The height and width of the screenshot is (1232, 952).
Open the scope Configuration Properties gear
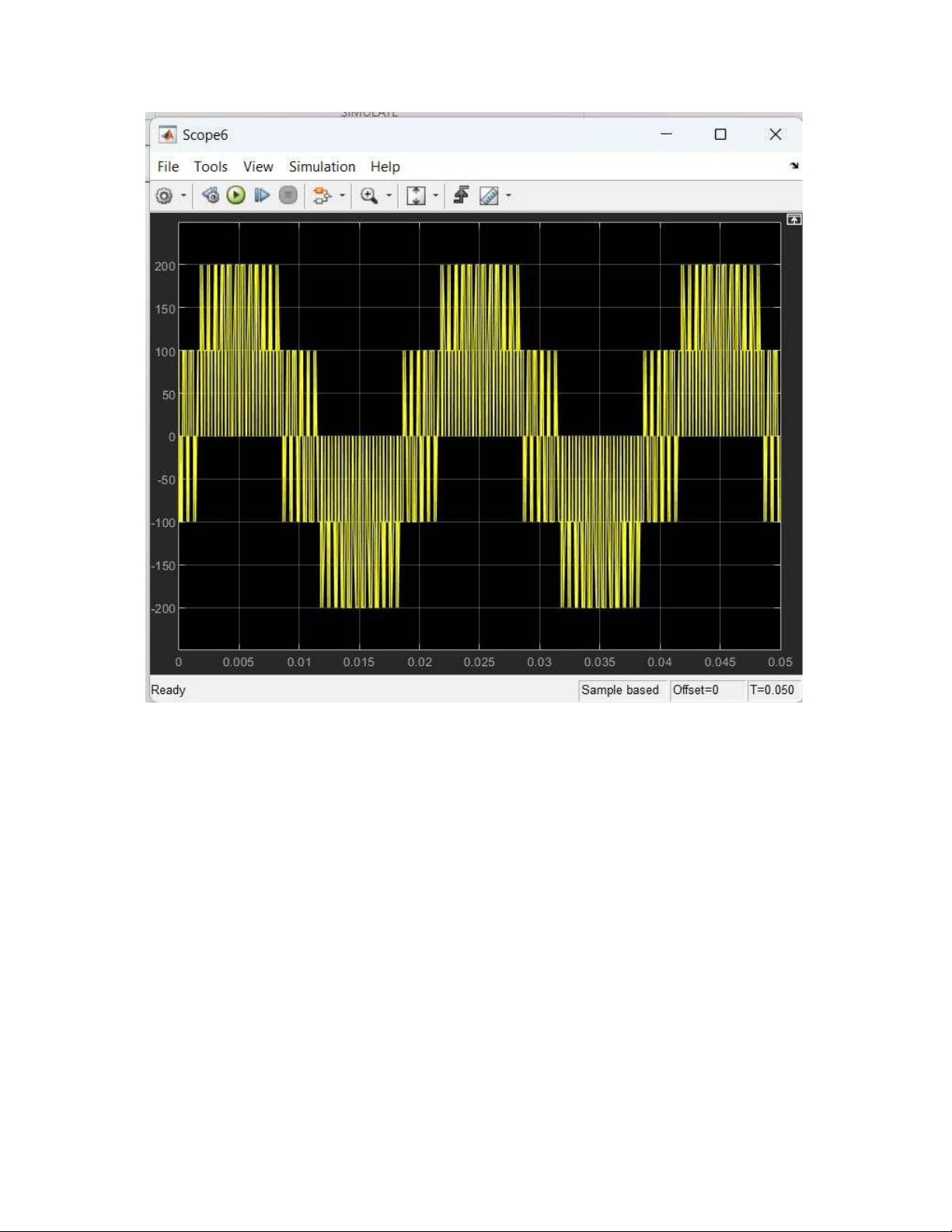164,196
